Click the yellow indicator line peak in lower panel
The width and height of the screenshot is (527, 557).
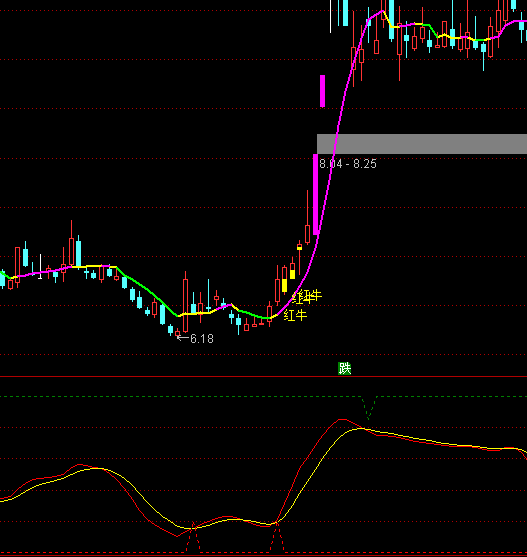(x=359, y=429)
